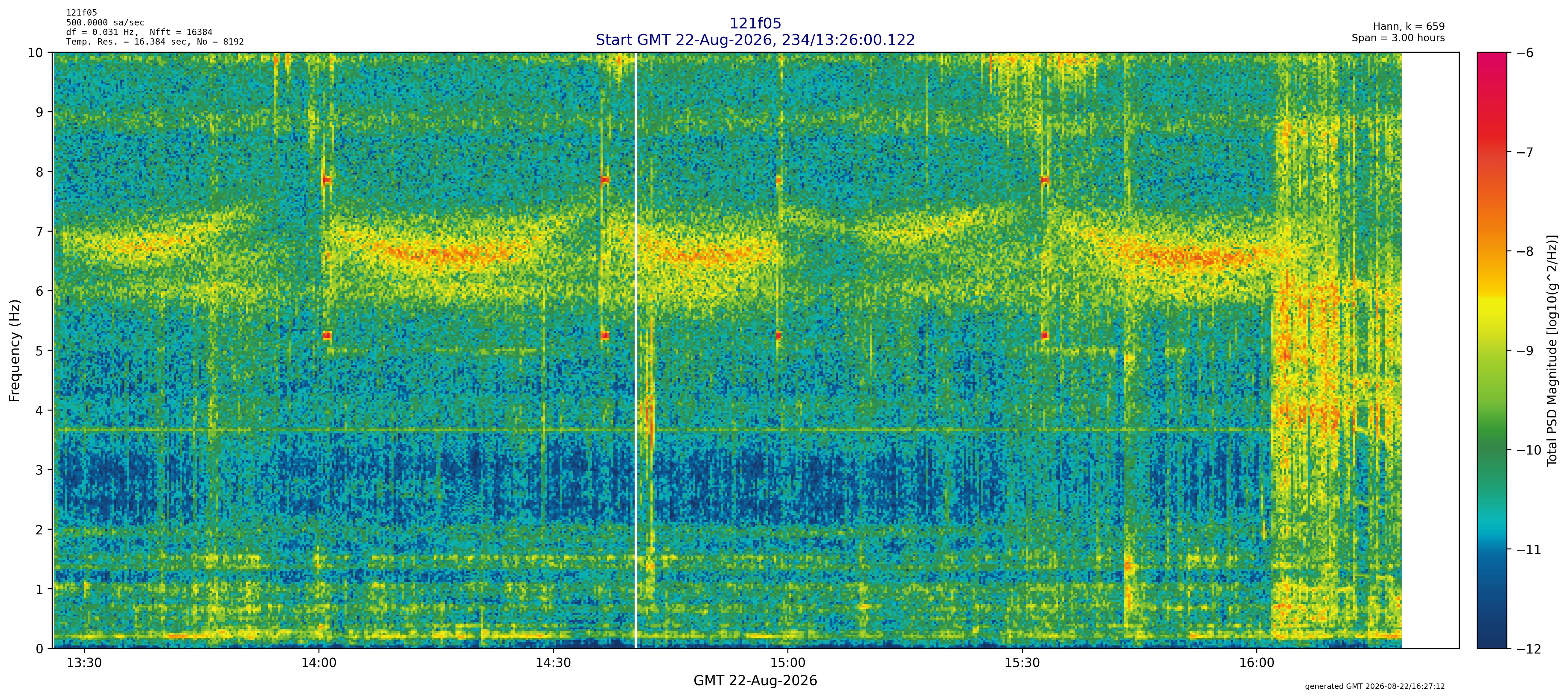The image size is (1568, 699).
Task: Select the "Span = 3.00 hours" annotation
Action: pyautogui.click(x=1398, y=38)
